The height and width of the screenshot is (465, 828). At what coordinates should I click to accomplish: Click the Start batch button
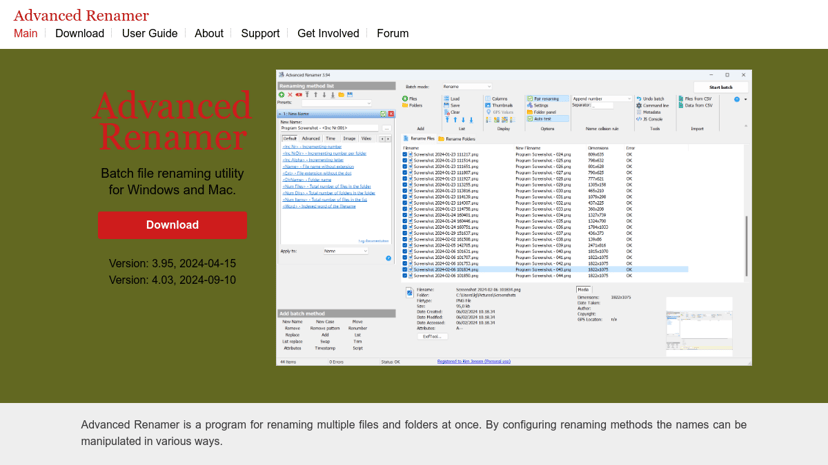(721, 87)
